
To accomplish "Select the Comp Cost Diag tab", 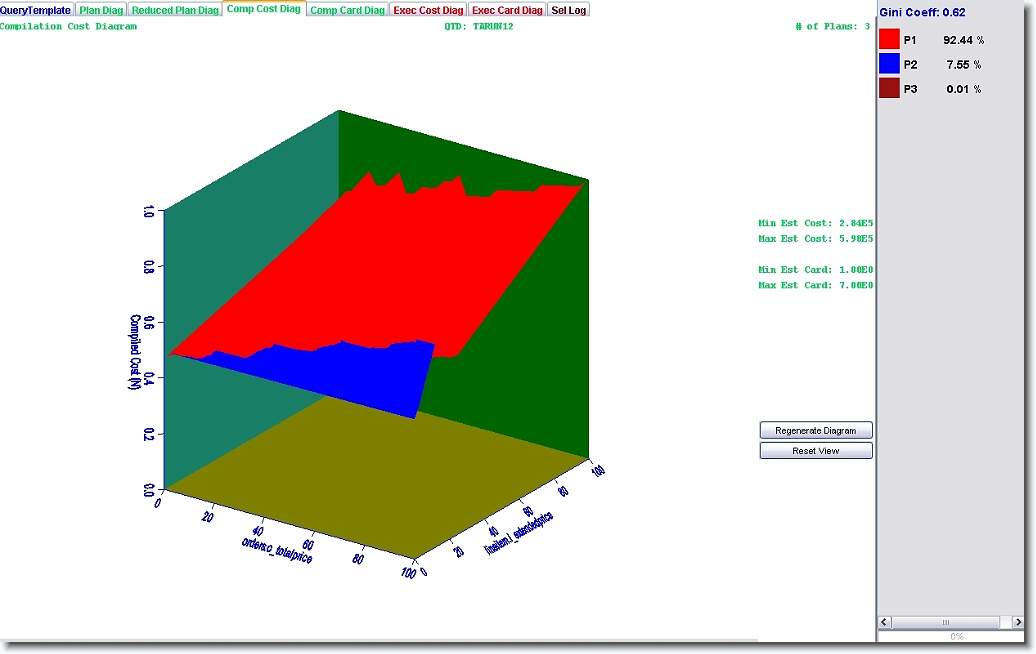I will pyautogui.click(x=263, y=9).
